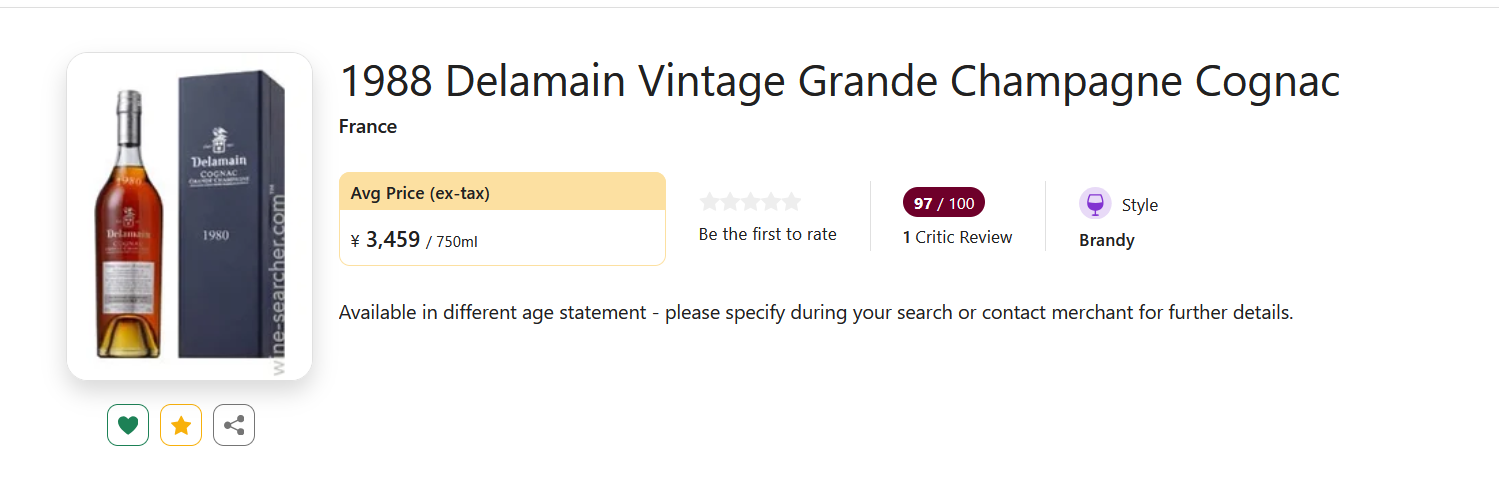Rate five stars using the last rating star
This screenshot has width=1499, height=491.
[x=791, y=202]
